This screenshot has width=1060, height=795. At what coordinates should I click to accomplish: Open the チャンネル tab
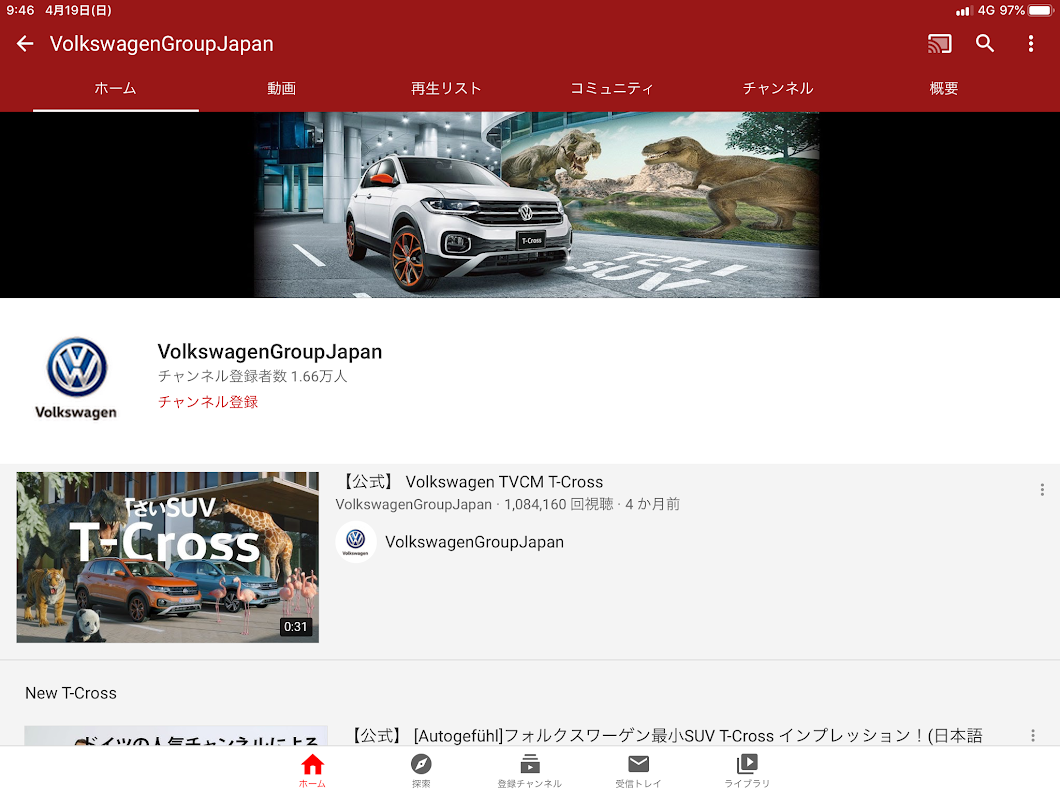click(x=777, y=89)
